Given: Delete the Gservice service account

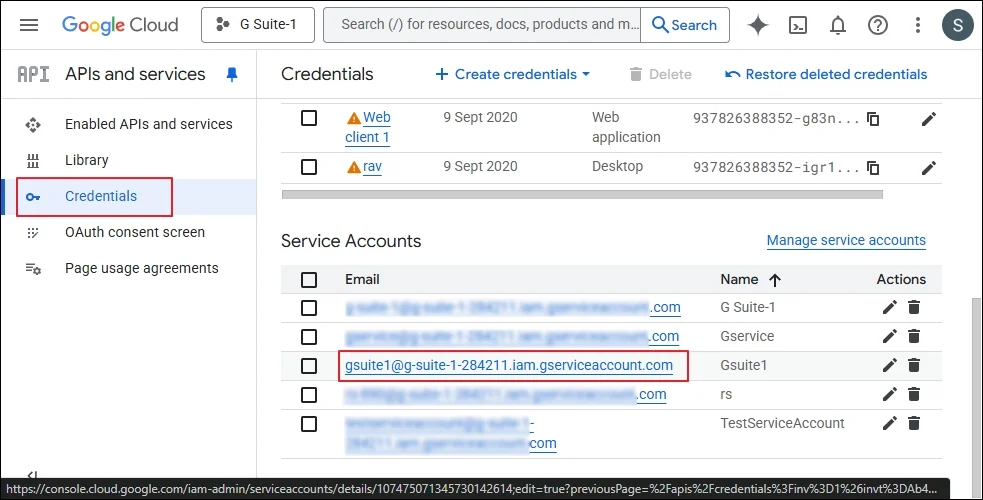Looking at the screenshot, I should [914, 336].
